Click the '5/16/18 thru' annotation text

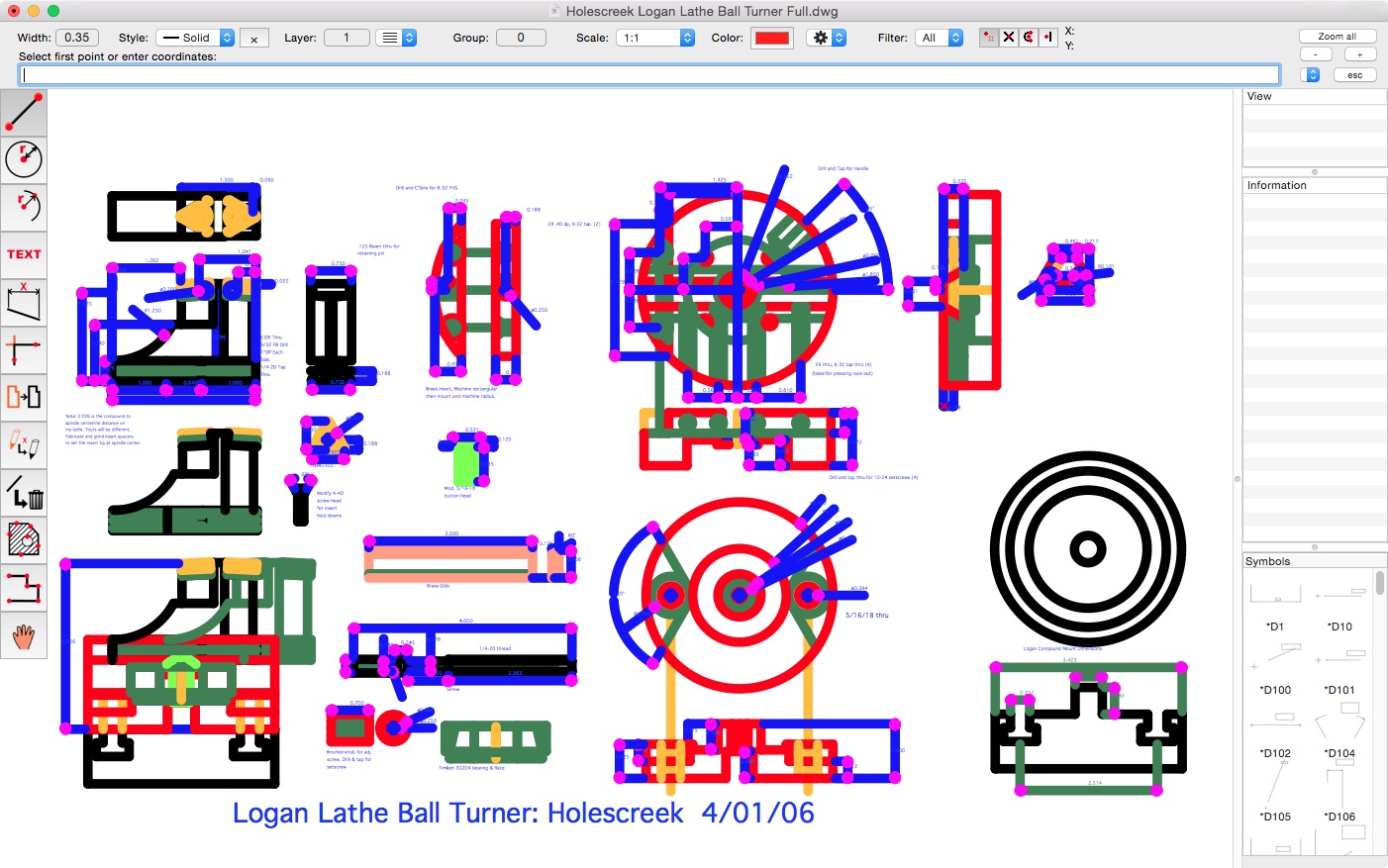click(866, 615)
